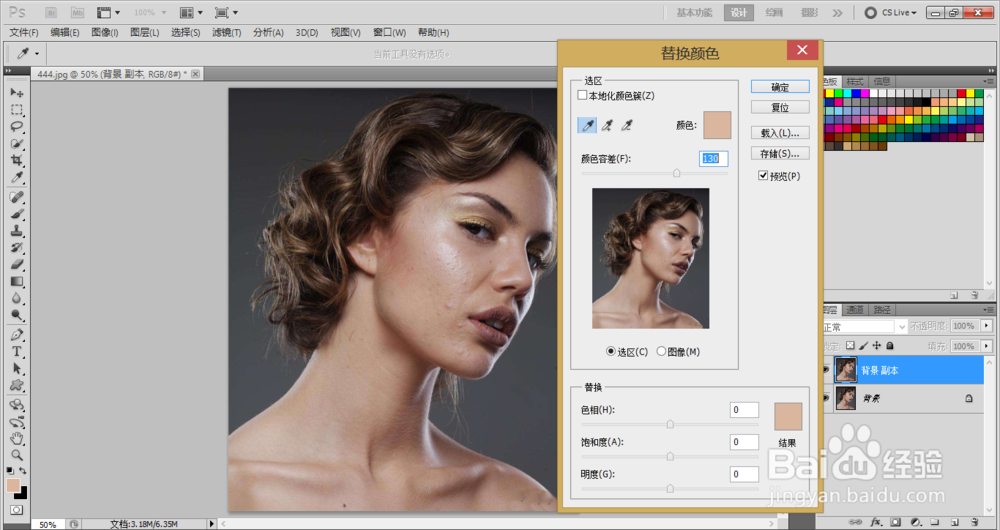Select the Lasso tool

[17, 126]
